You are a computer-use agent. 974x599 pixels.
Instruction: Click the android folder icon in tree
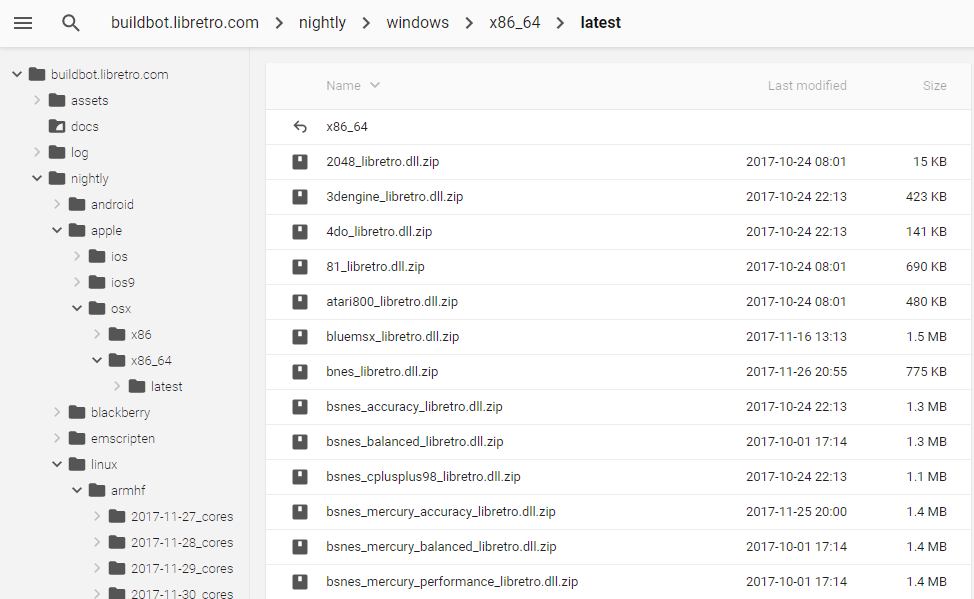point(77,204)
